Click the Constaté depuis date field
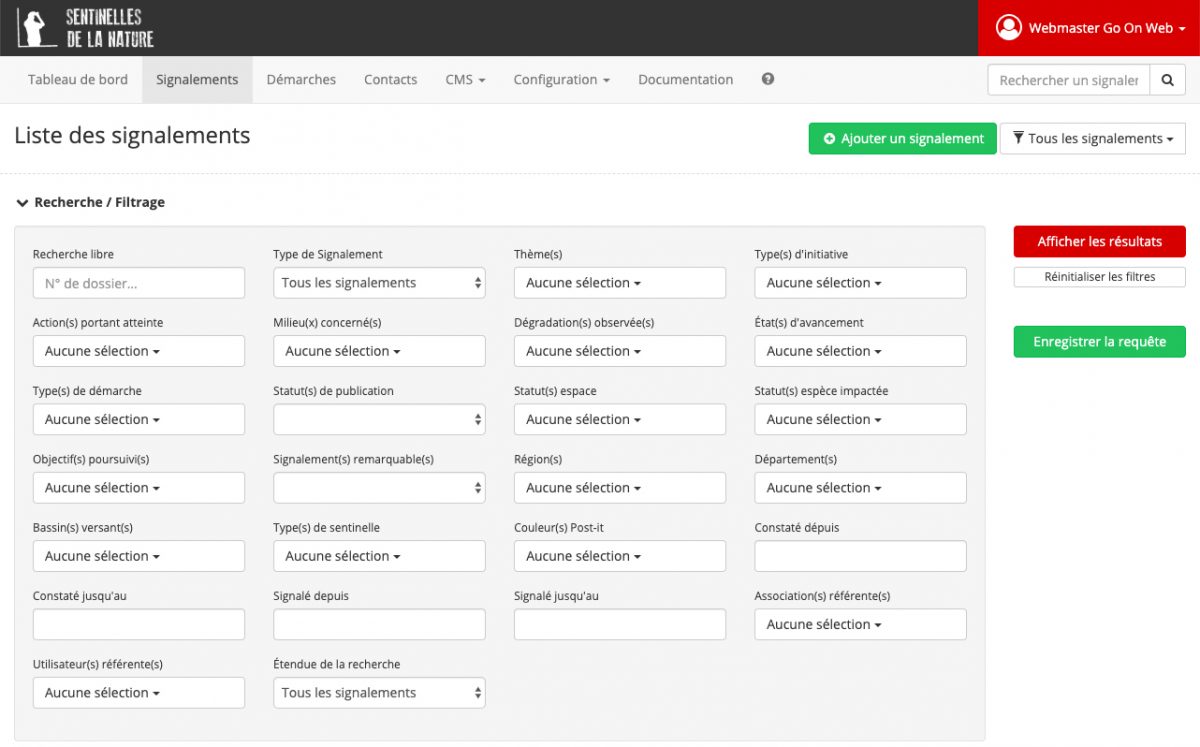 click(x=860, y=556)
